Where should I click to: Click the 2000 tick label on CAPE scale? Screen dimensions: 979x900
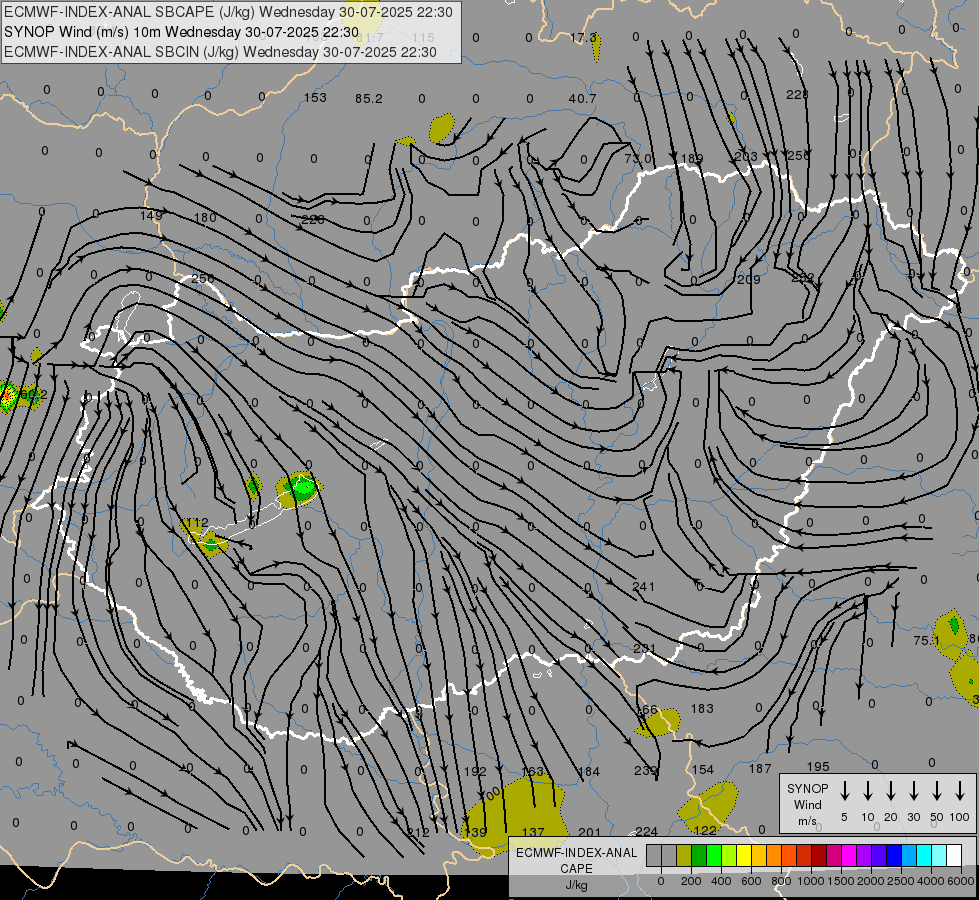tap(871, 881)
